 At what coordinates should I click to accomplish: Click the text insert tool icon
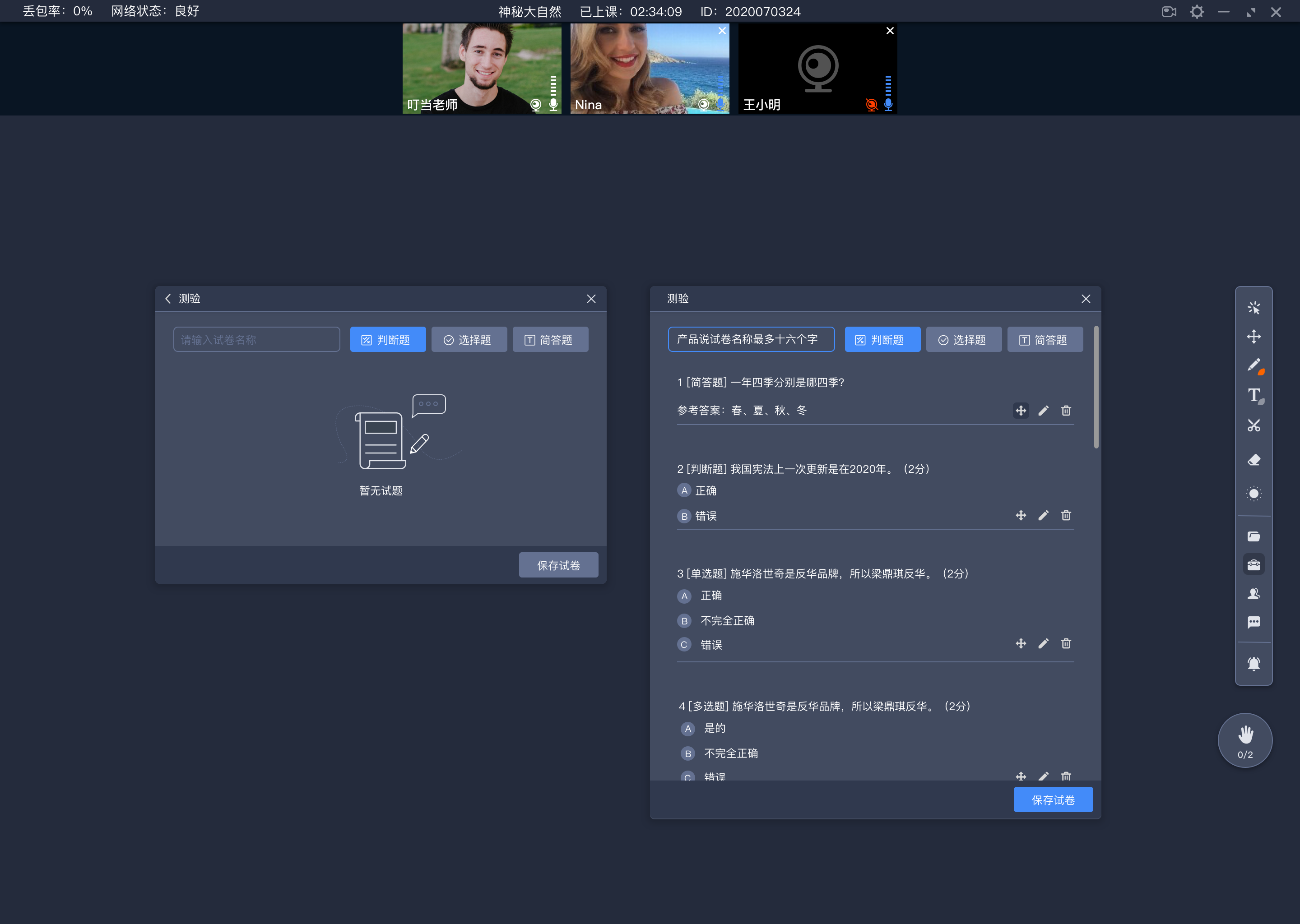point(1254,397)
